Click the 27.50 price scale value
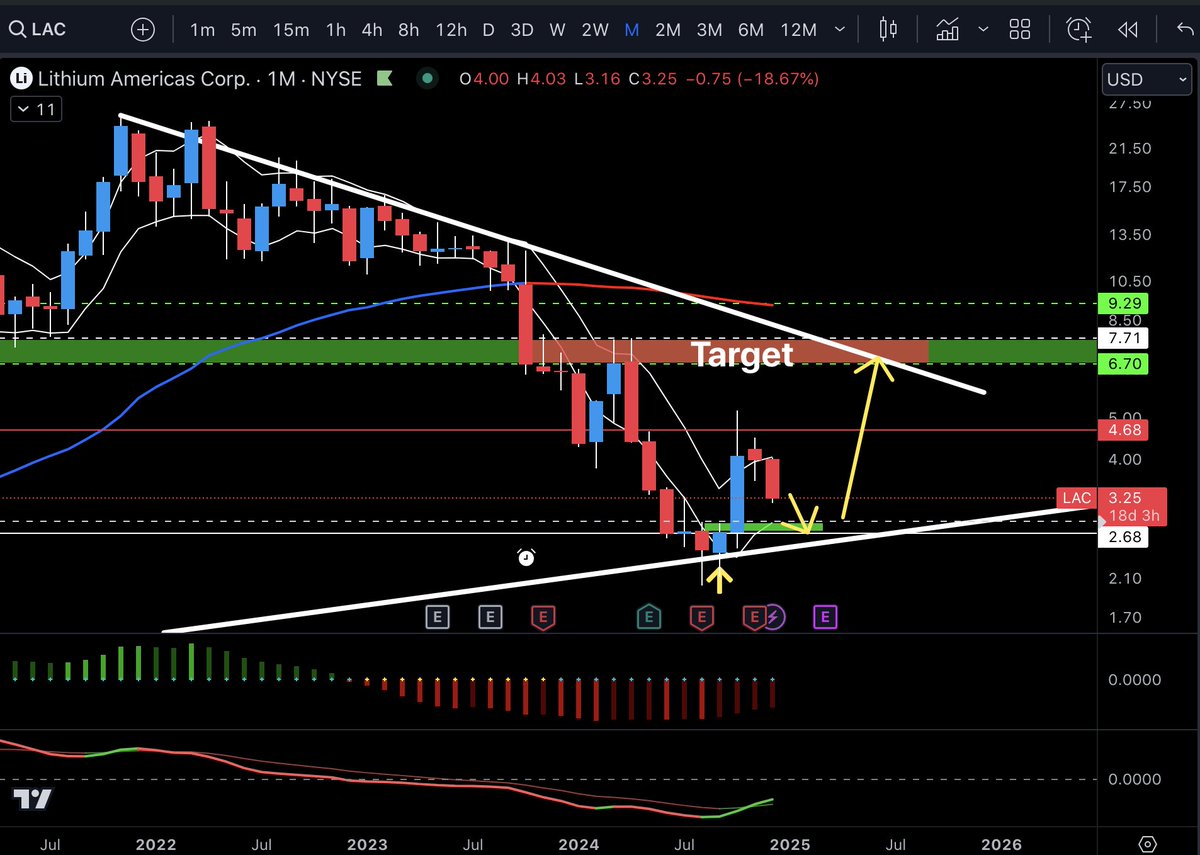The image size is (1200, 855). [1130, 103]
